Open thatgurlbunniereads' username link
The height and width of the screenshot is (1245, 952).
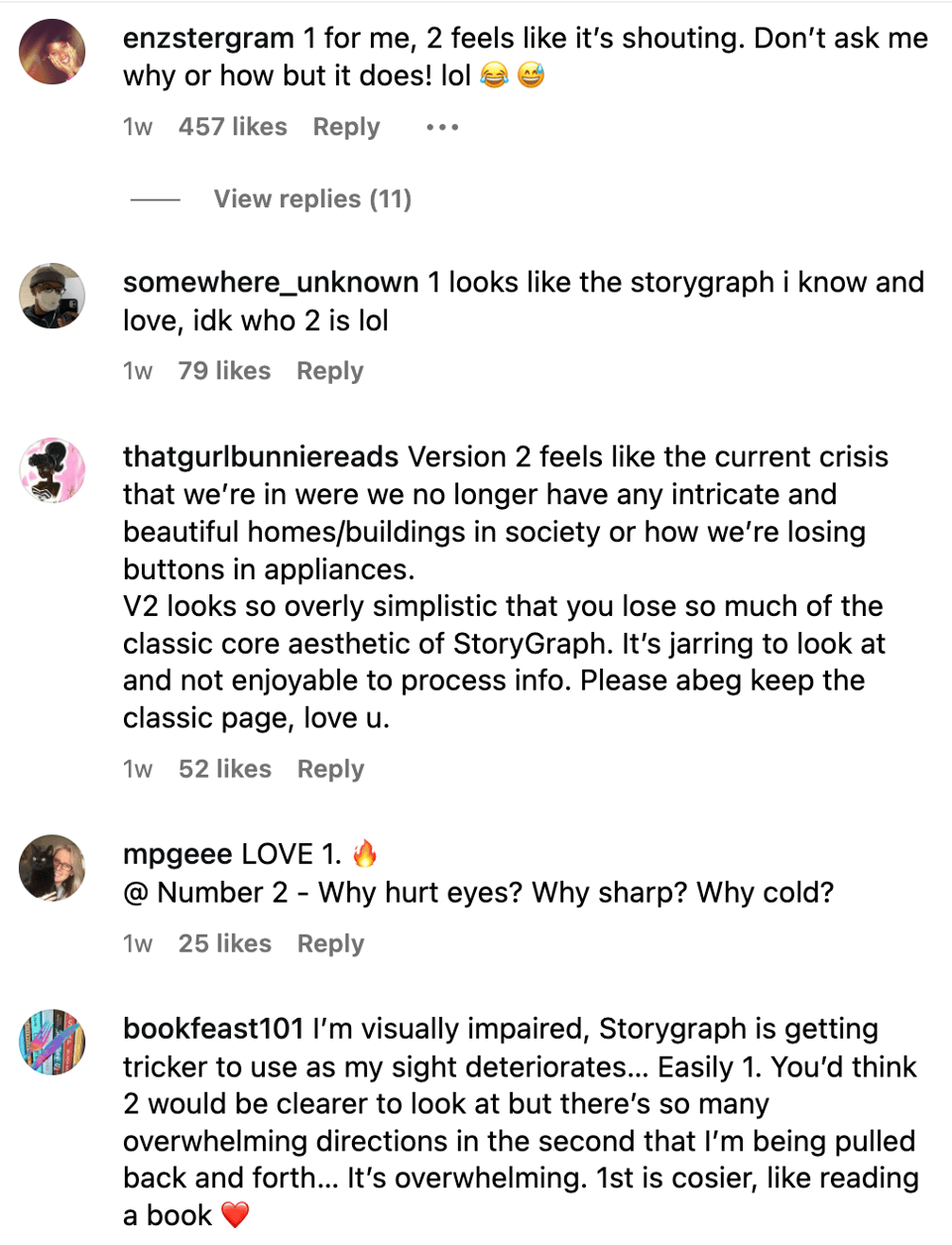pyautogui.click(x=258, y=456)
